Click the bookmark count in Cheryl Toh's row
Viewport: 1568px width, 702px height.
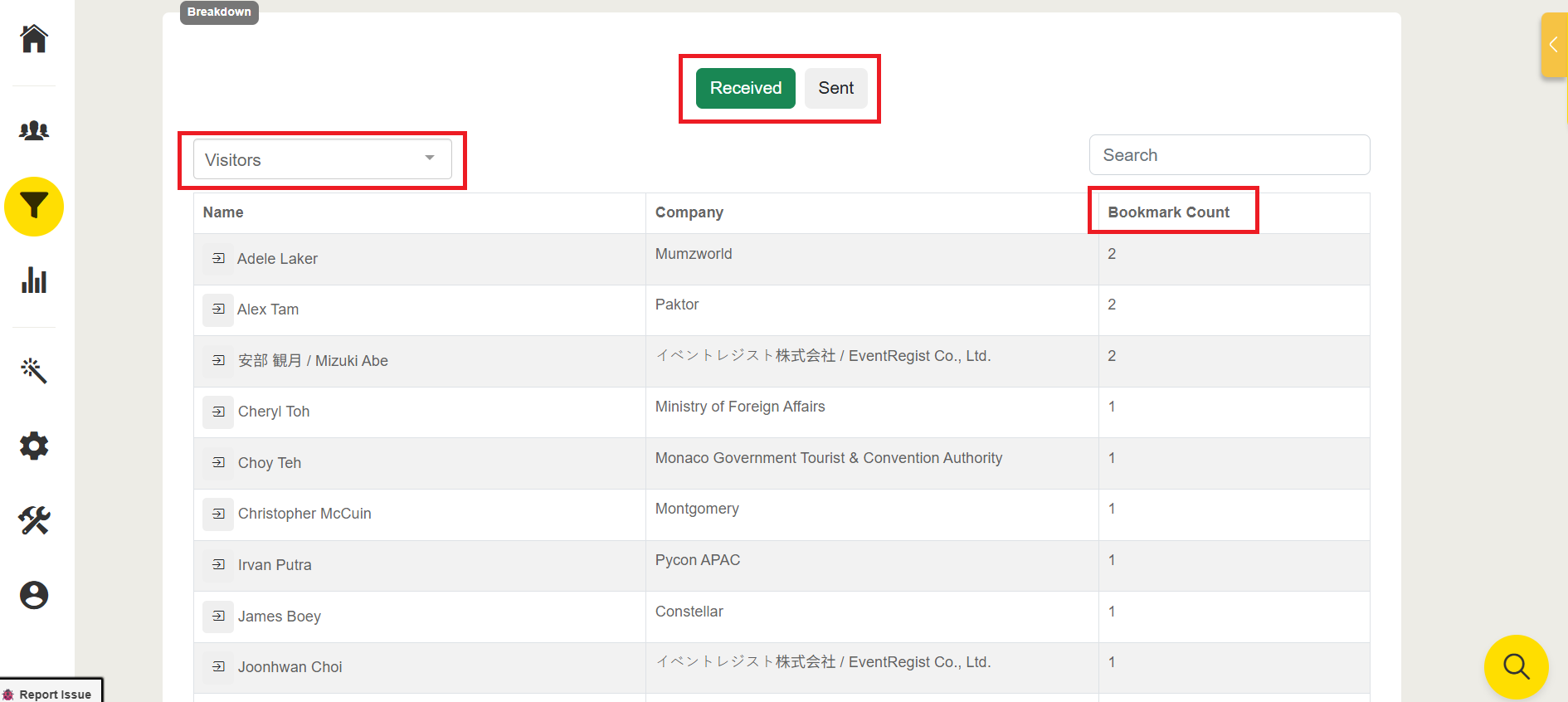tap(1112, 407)
